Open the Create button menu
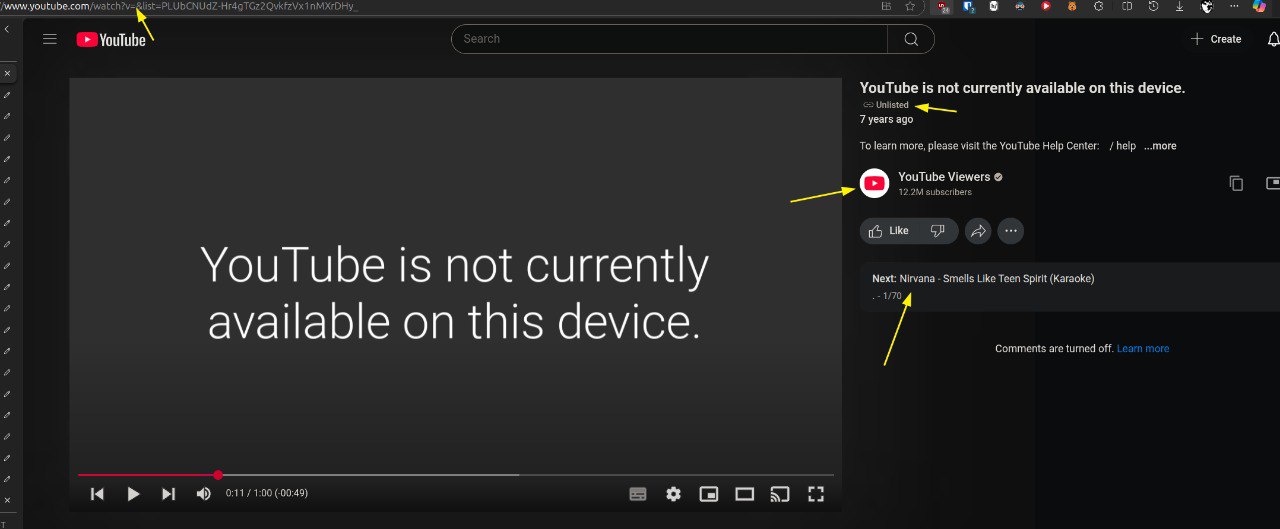Viewport: 1280px width, 529px height. pos(1216,39)
